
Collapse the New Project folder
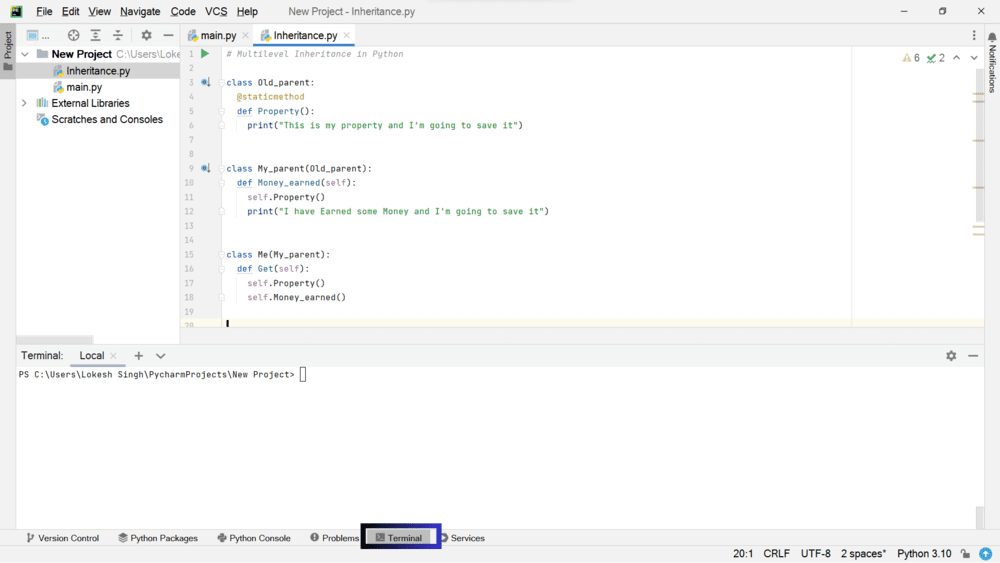pos(24,54)
